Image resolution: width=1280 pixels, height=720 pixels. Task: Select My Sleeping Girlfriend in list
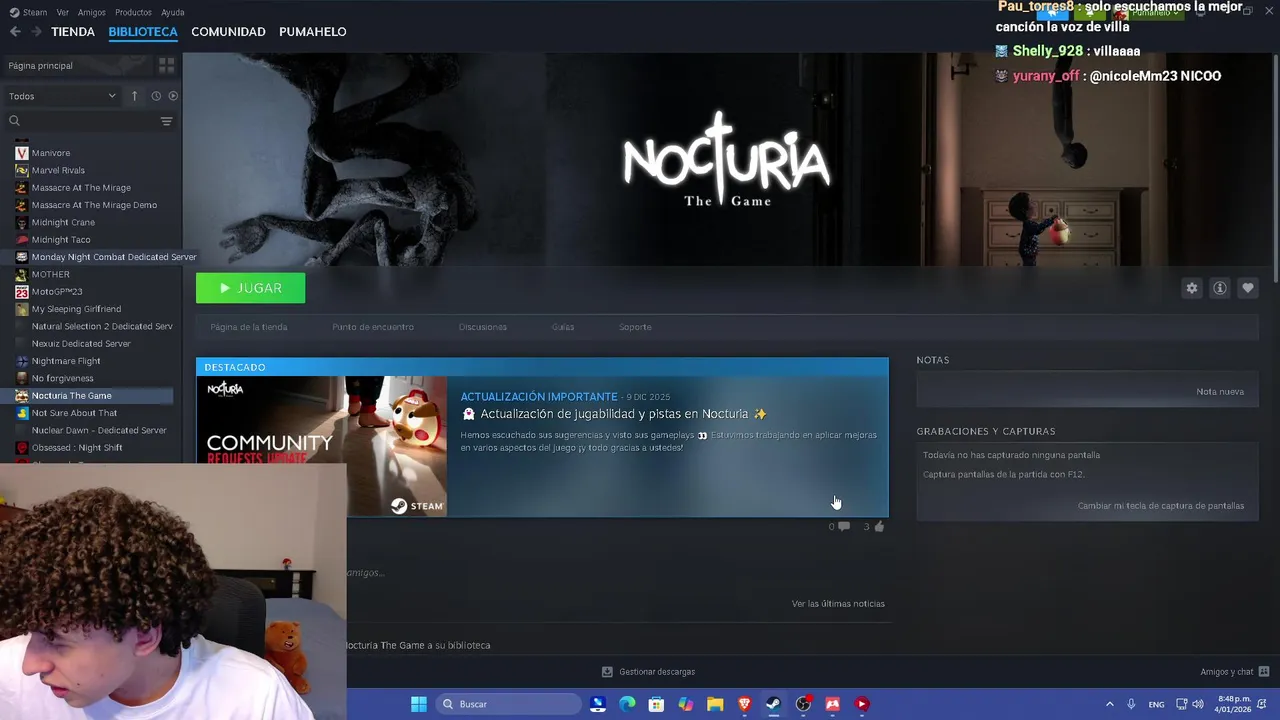pos(76,309)
